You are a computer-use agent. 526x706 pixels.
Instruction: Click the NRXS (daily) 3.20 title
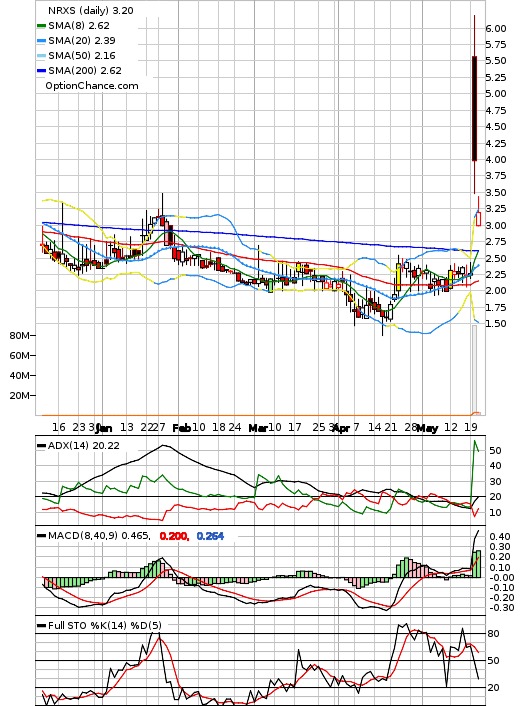point(91,10)
